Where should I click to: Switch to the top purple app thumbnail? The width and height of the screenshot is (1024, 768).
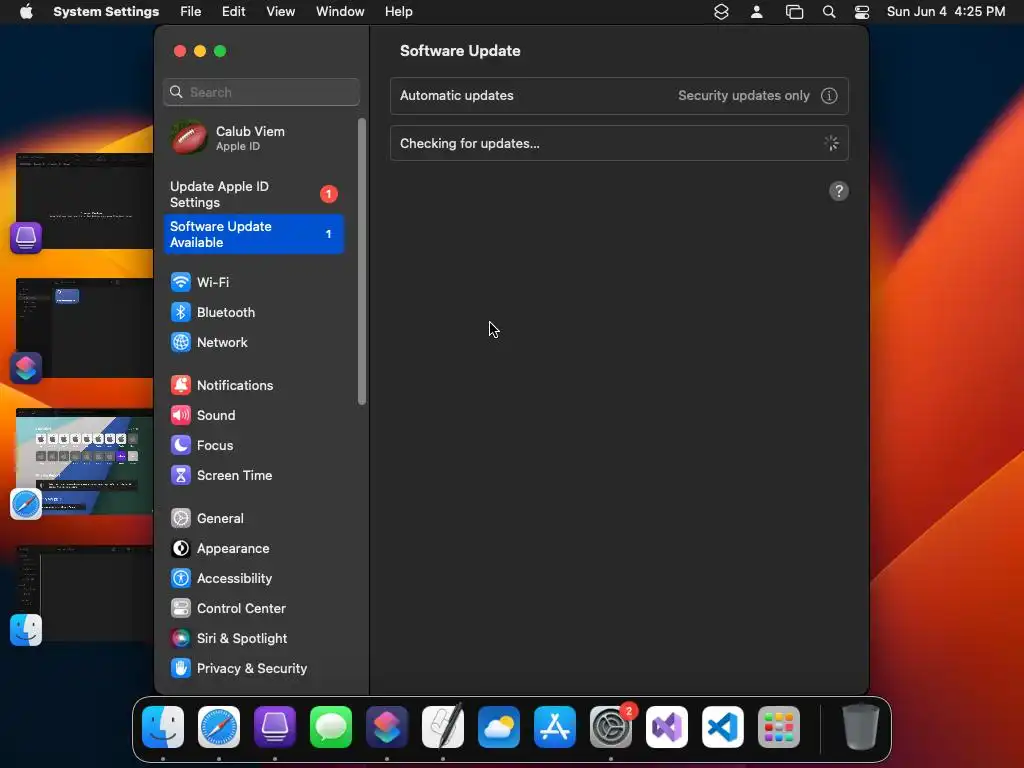84,200
